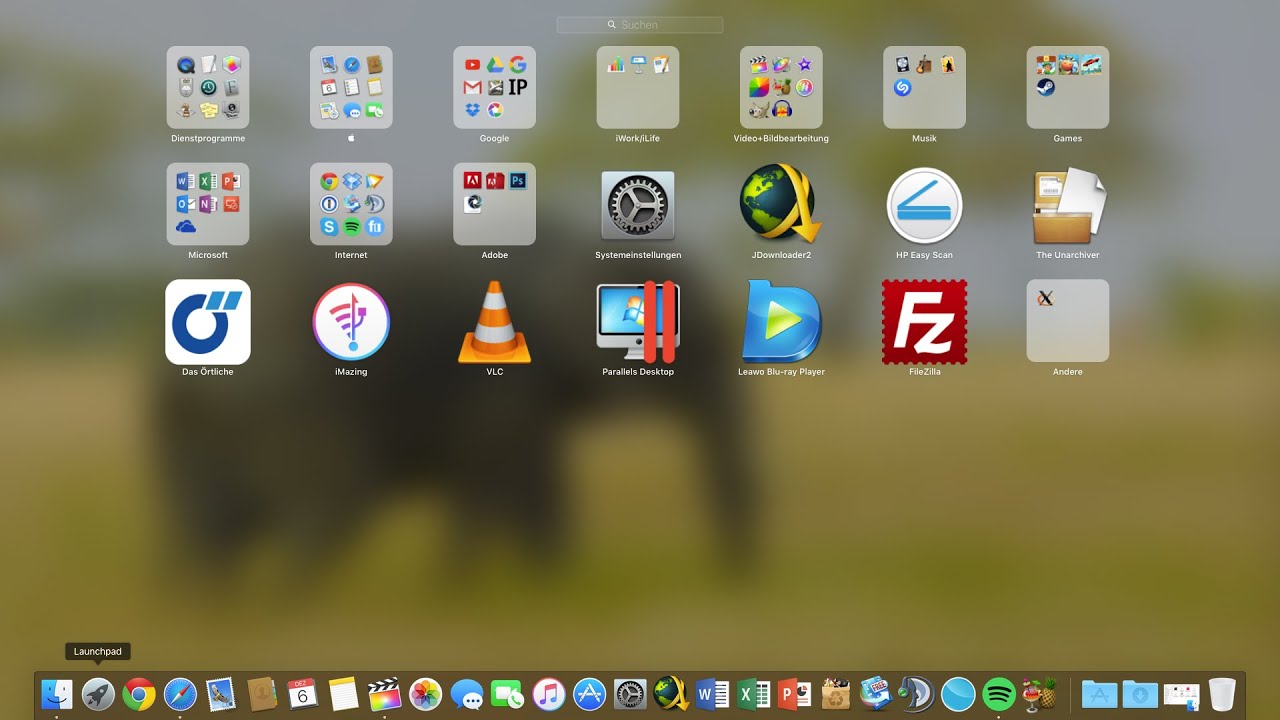Expand the iWork/iLife folder

pos(638,87)
